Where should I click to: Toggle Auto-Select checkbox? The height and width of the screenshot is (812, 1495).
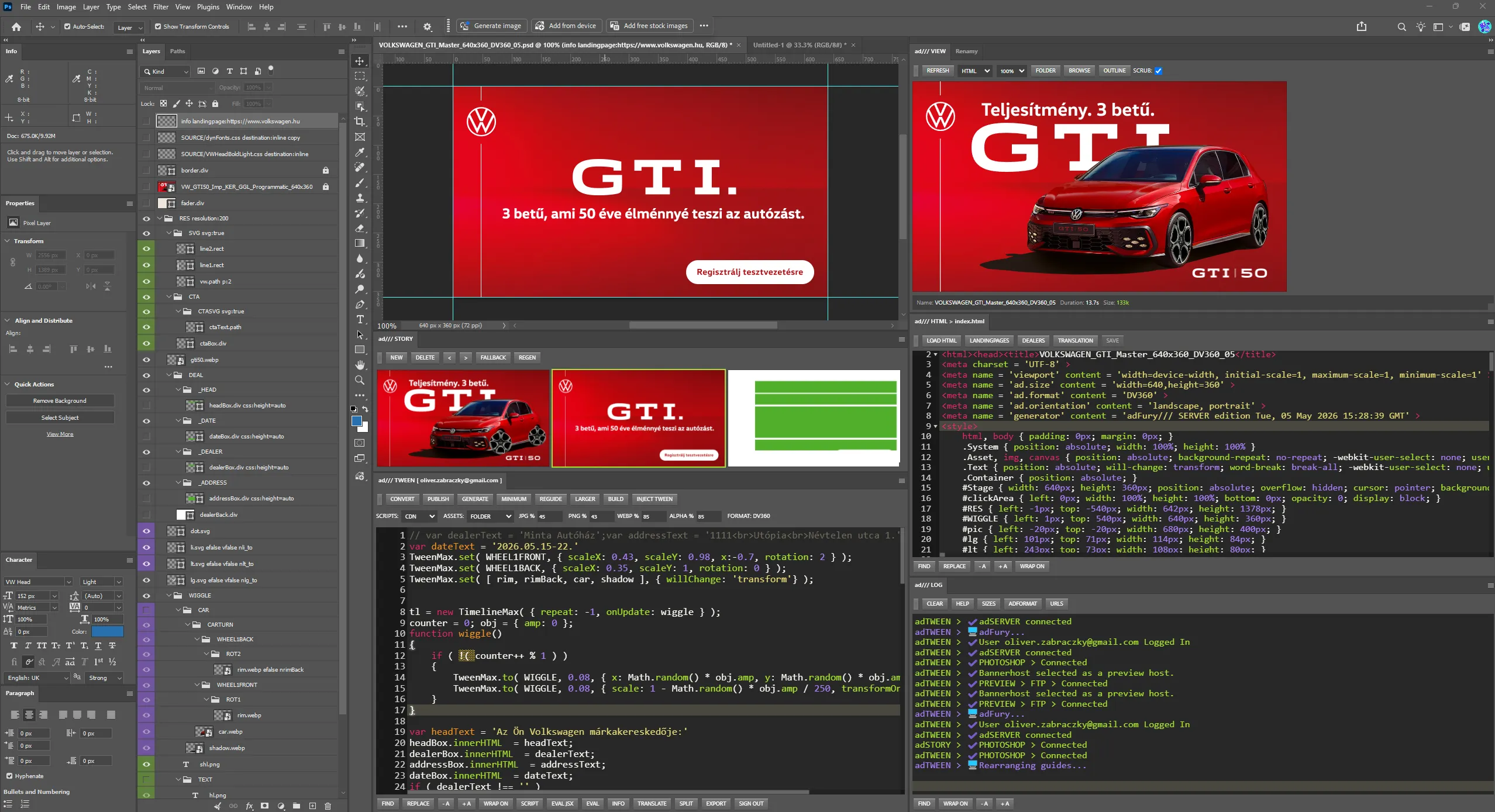(67, 26)
